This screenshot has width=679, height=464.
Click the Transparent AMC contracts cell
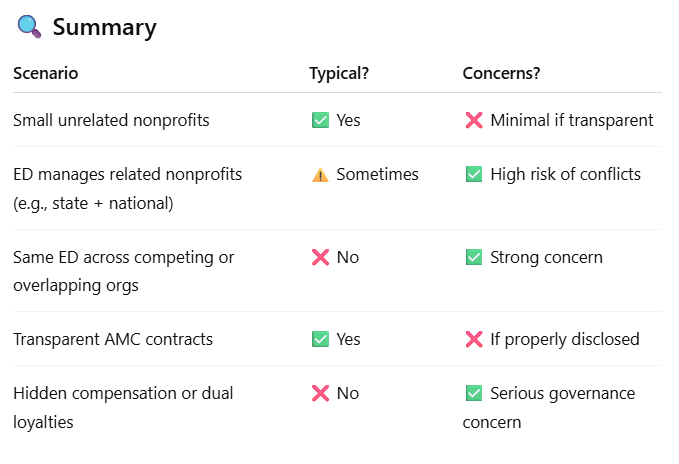(x=113, y=339)
